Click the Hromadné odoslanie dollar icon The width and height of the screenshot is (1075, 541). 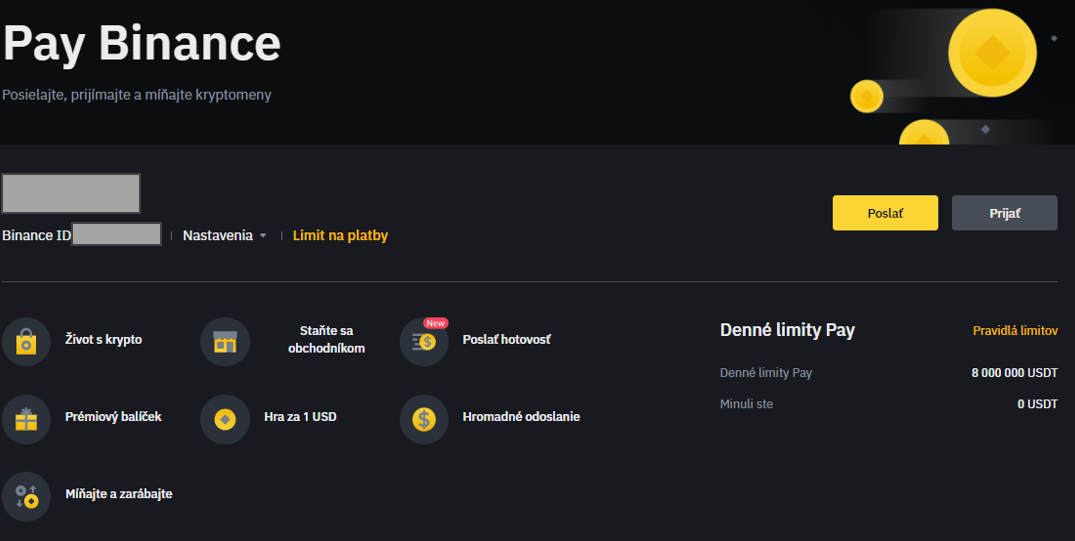pyautogui.click(x=424, y=419)
